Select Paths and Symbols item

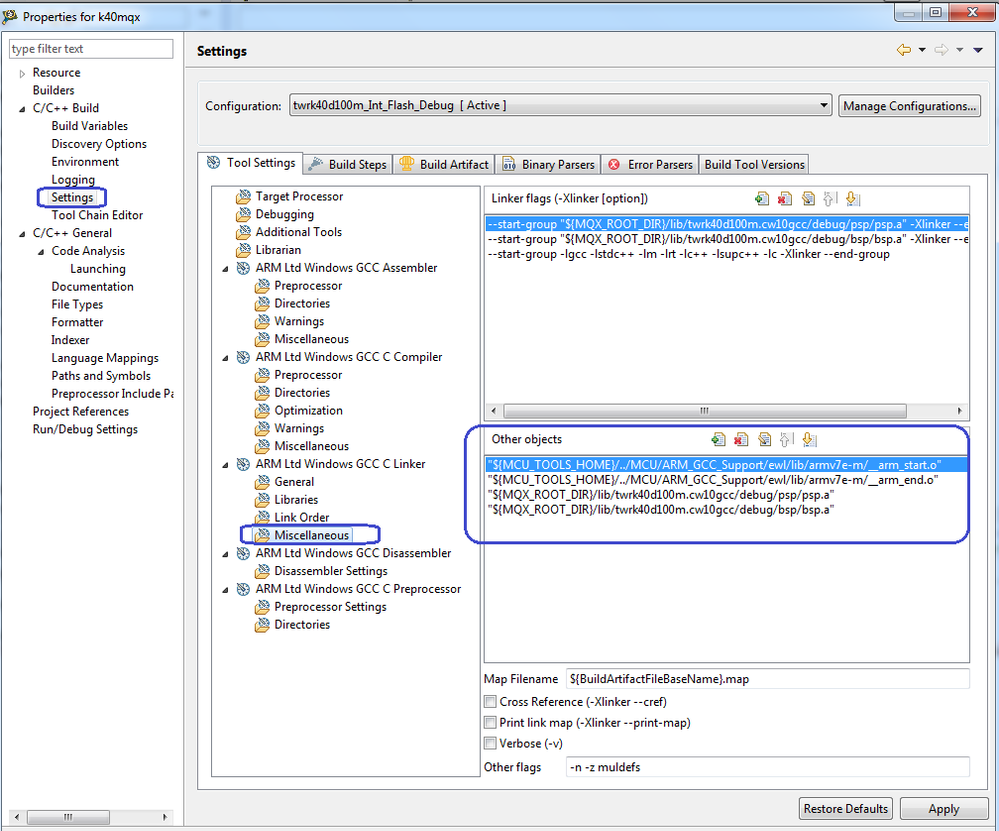tap(101, 376)
